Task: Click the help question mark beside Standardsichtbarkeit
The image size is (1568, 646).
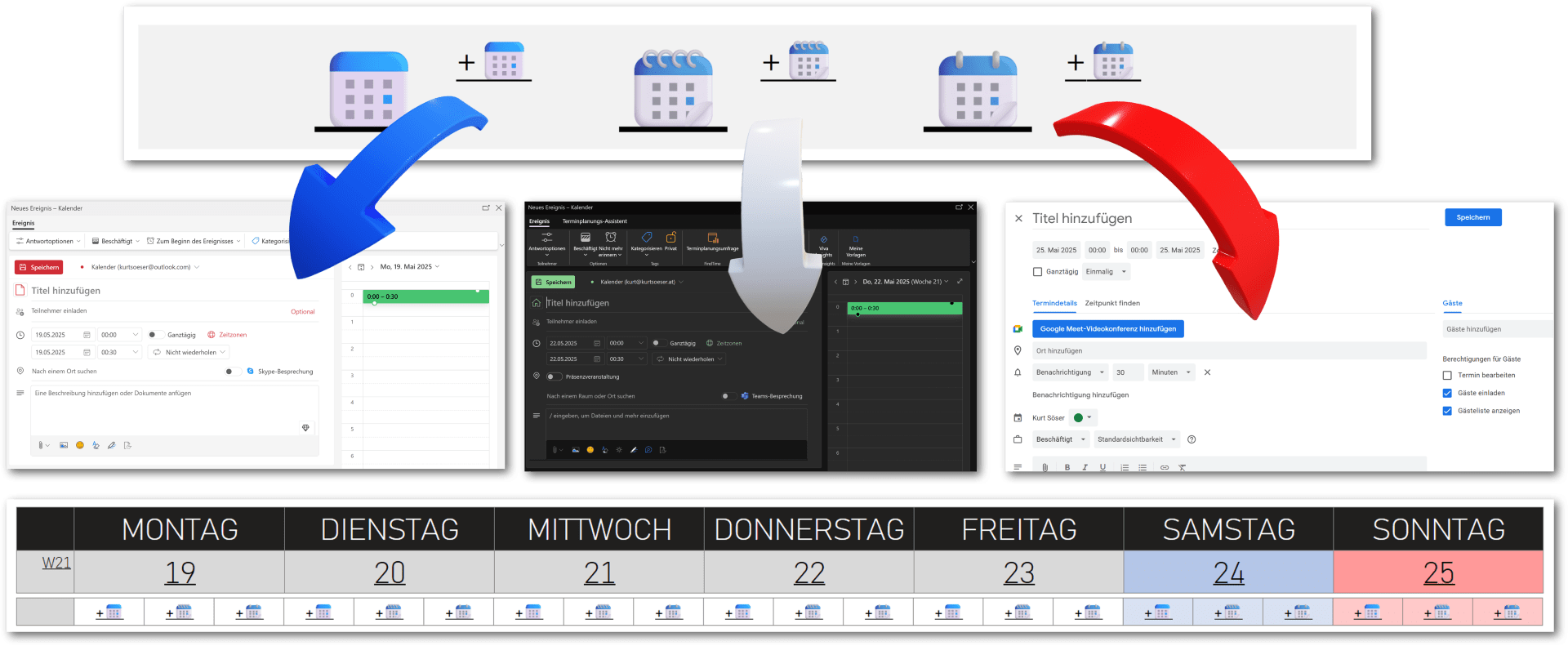Action: pos(1192,439)
